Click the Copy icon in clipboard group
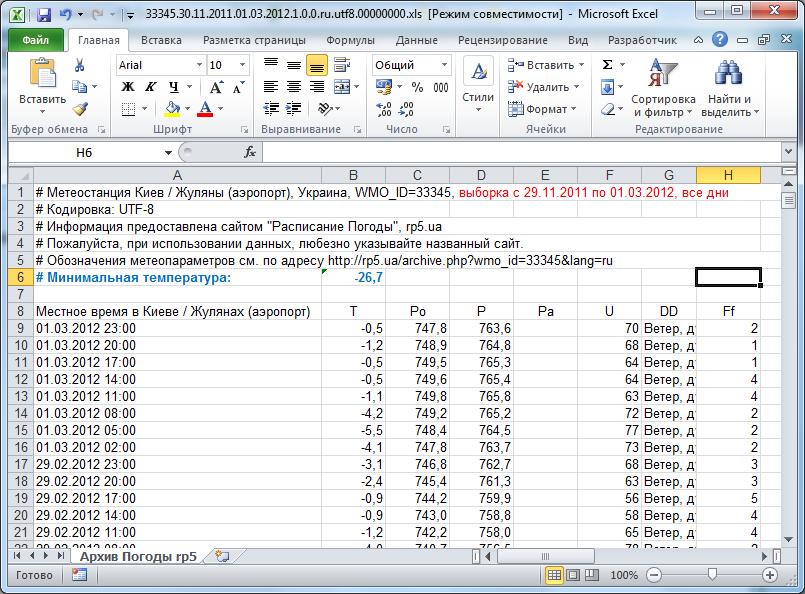This screenshot has width=805, height=594. click(80, 87)
